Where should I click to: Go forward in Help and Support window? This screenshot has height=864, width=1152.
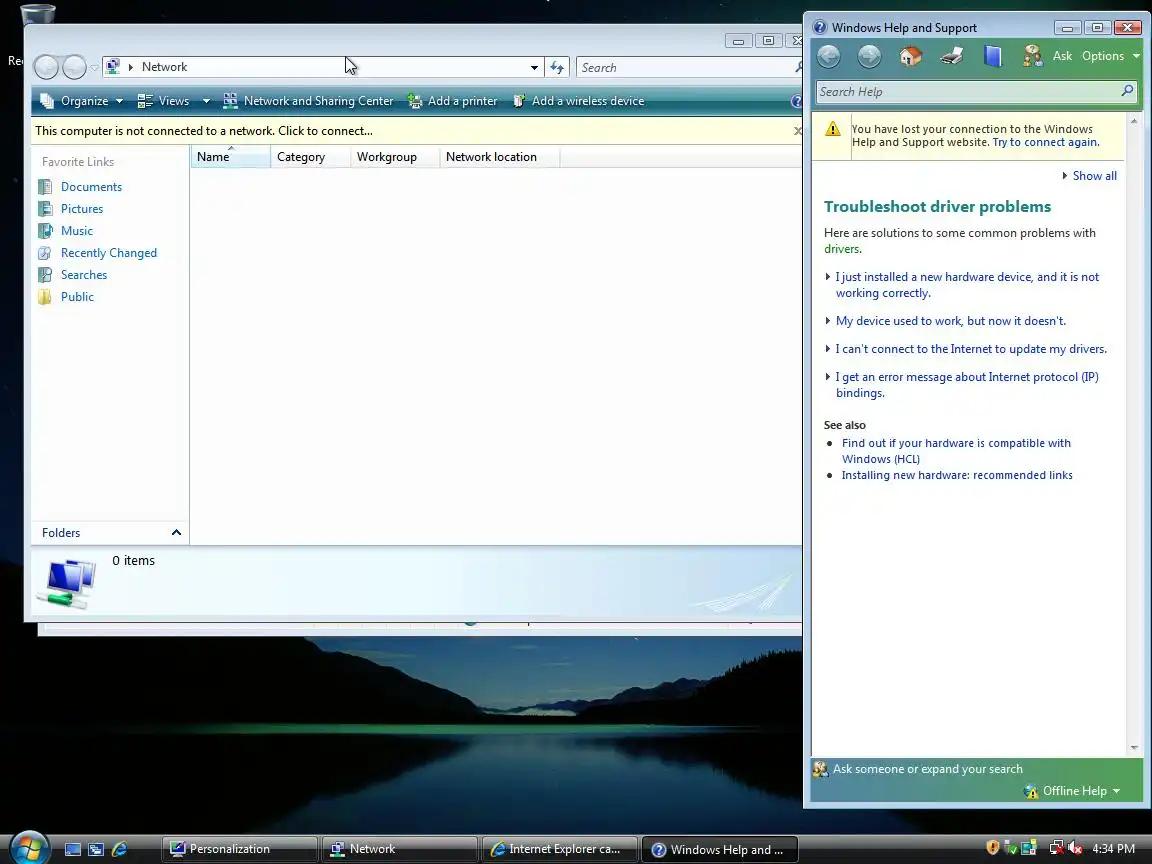(x=869, y=57)
